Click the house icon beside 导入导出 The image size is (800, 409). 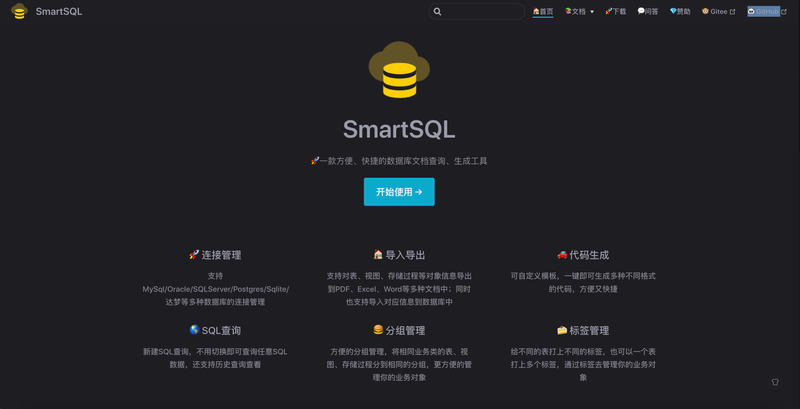378,254
